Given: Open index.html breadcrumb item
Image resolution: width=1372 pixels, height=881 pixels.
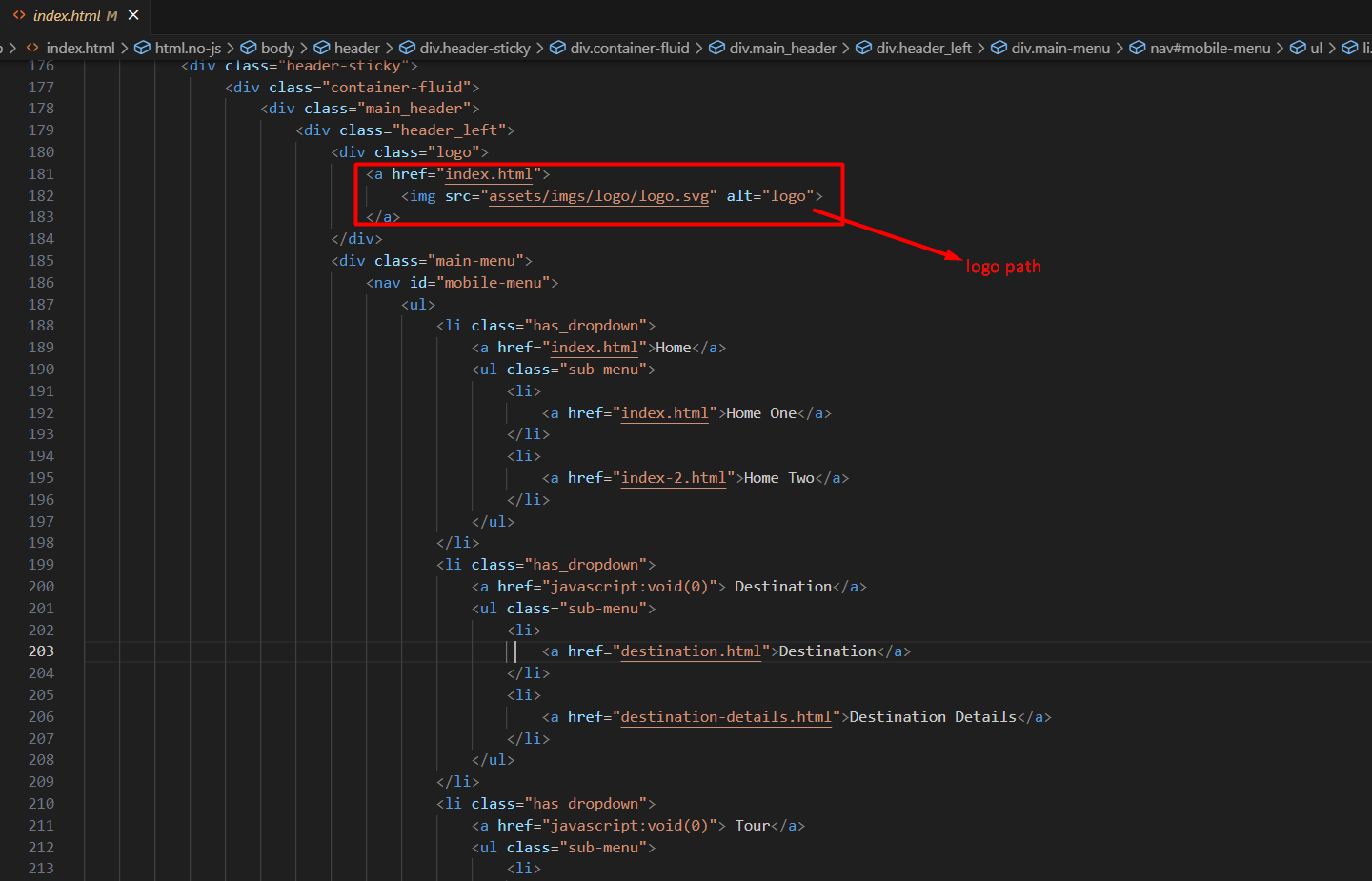Looking at the screenshot, I should [80, 48].
